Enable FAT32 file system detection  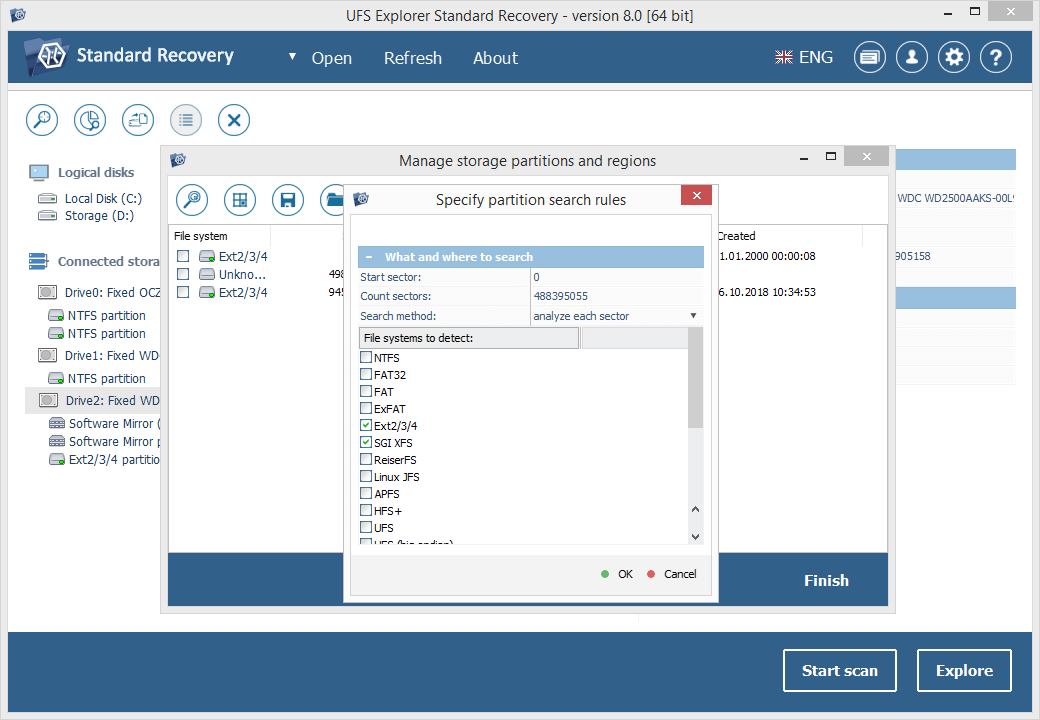pos(365,374)
